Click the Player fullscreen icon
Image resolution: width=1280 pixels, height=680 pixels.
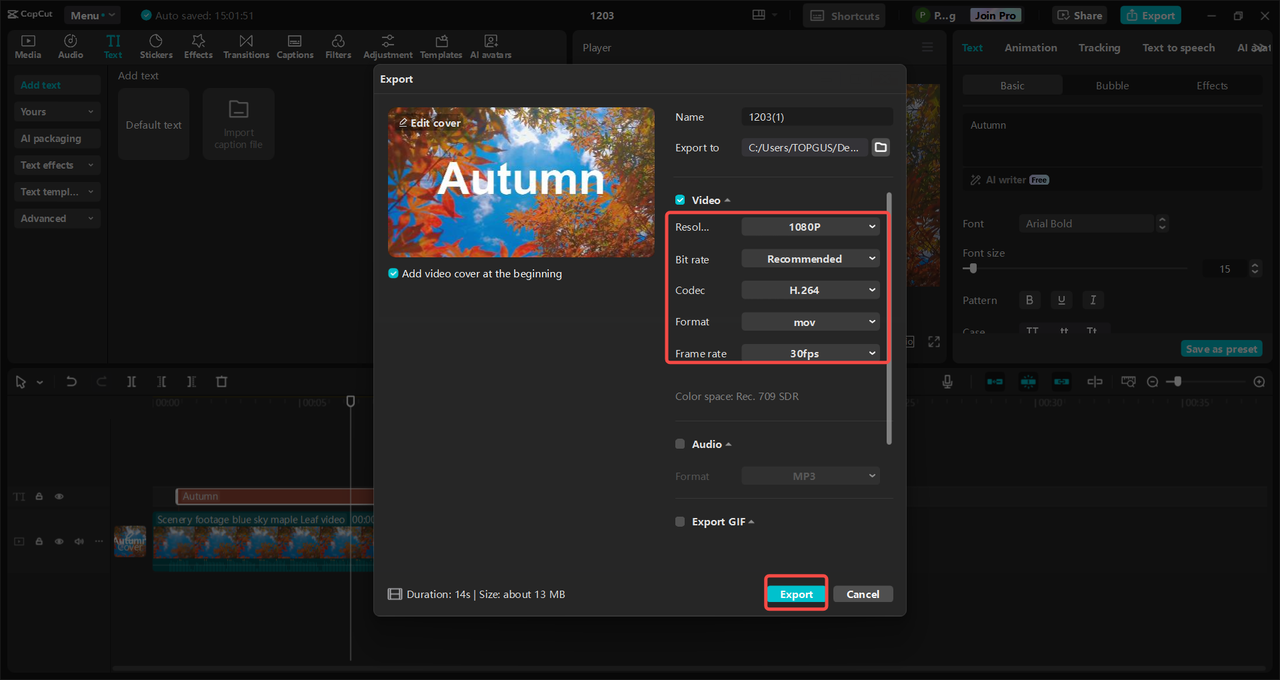click(x=934, y=341)
